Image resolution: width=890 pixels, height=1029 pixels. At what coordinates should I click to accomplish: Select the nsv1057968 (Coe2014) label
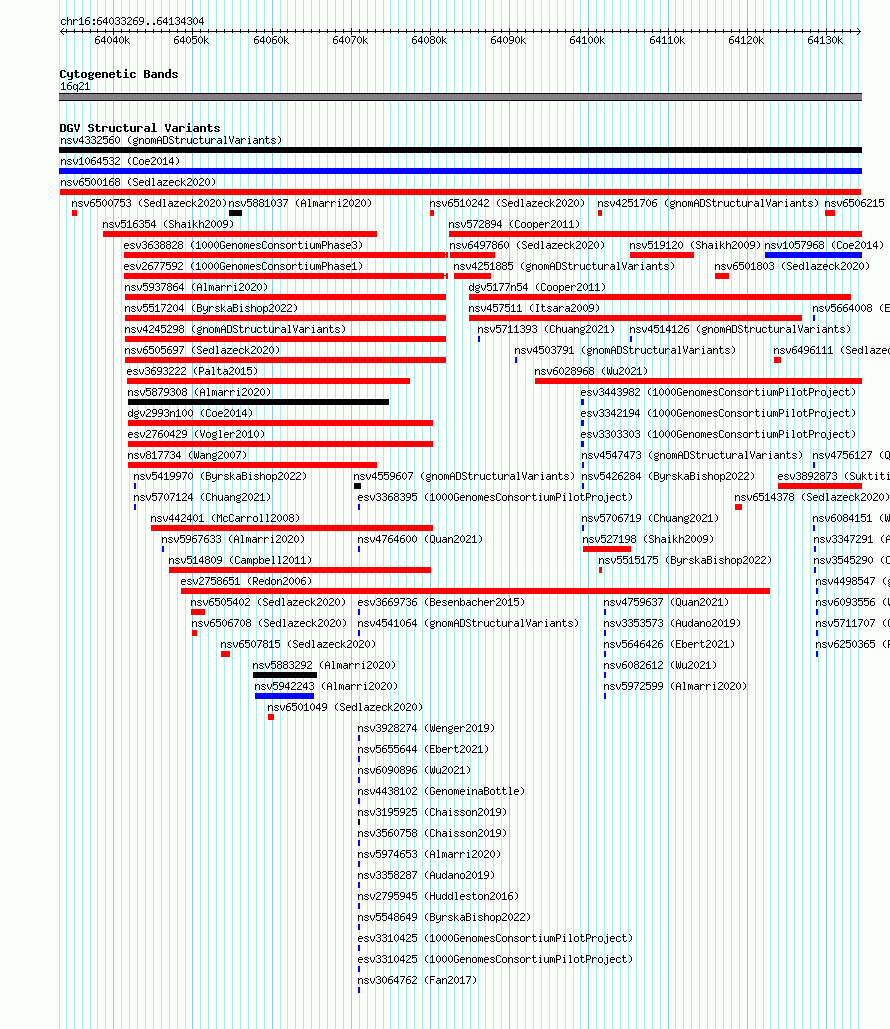point(824,245)
